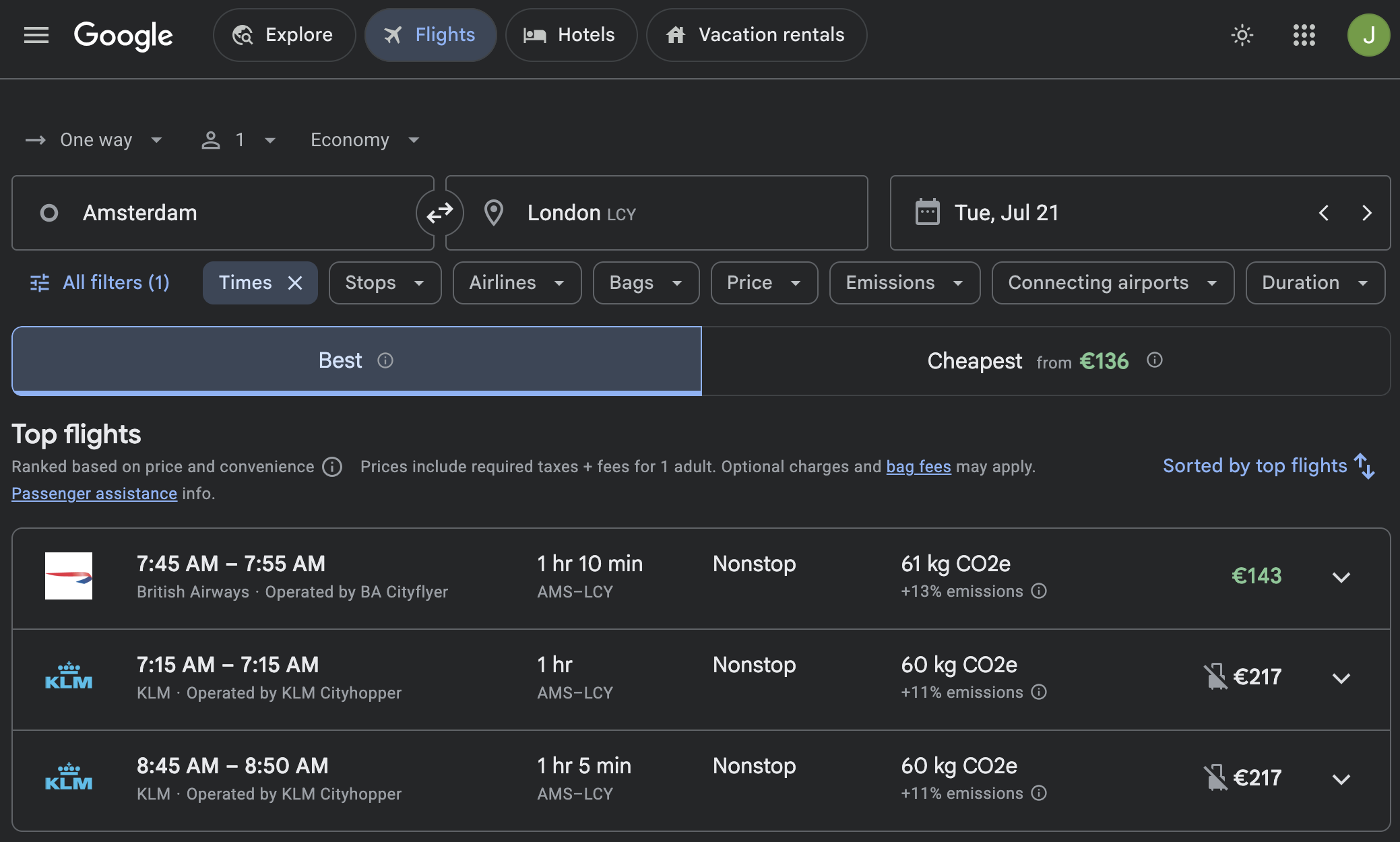Screen dimensions: 1400x842
Task: Click the KLM logo on 7:15 AM flight
Action: (x=69, y=676)
